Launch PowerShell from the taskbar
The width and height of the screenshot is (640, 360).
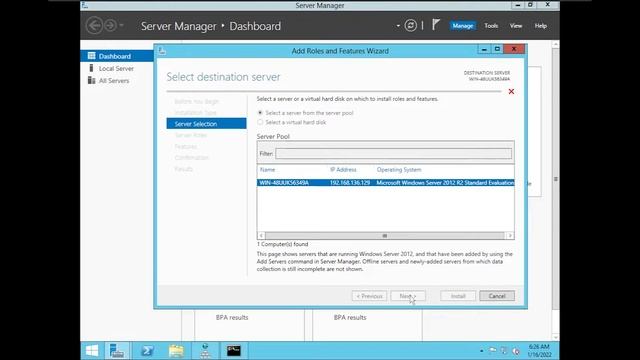[x=147, y=351]
